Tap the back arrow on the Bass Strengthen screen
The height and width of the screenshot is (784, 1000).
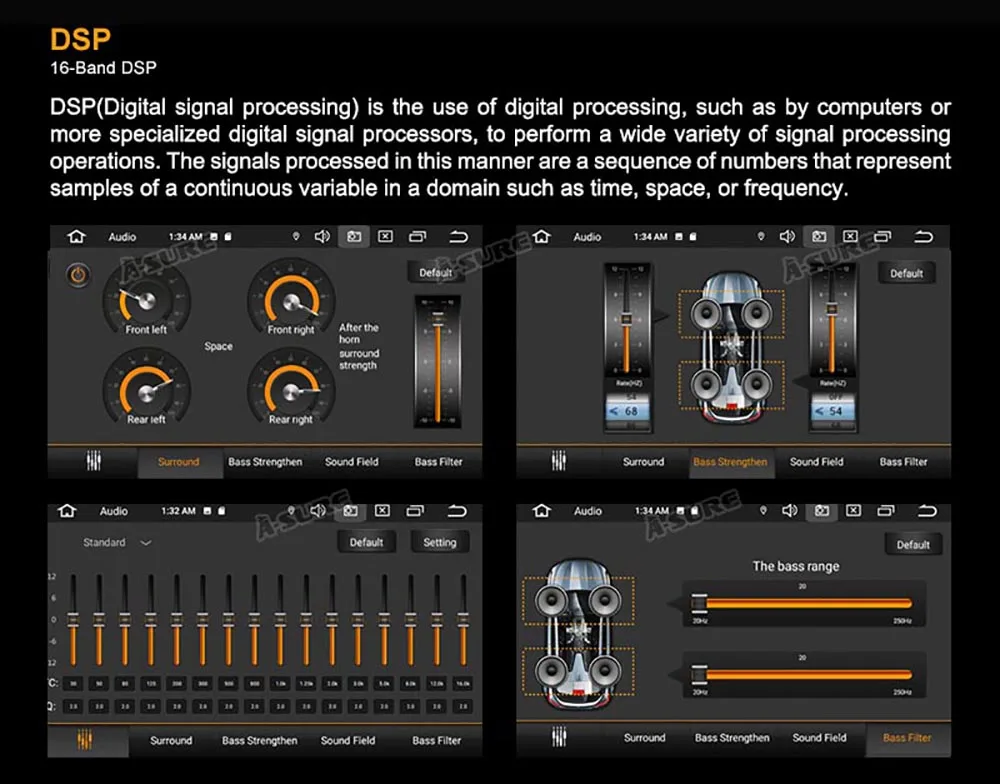point(923,237)
